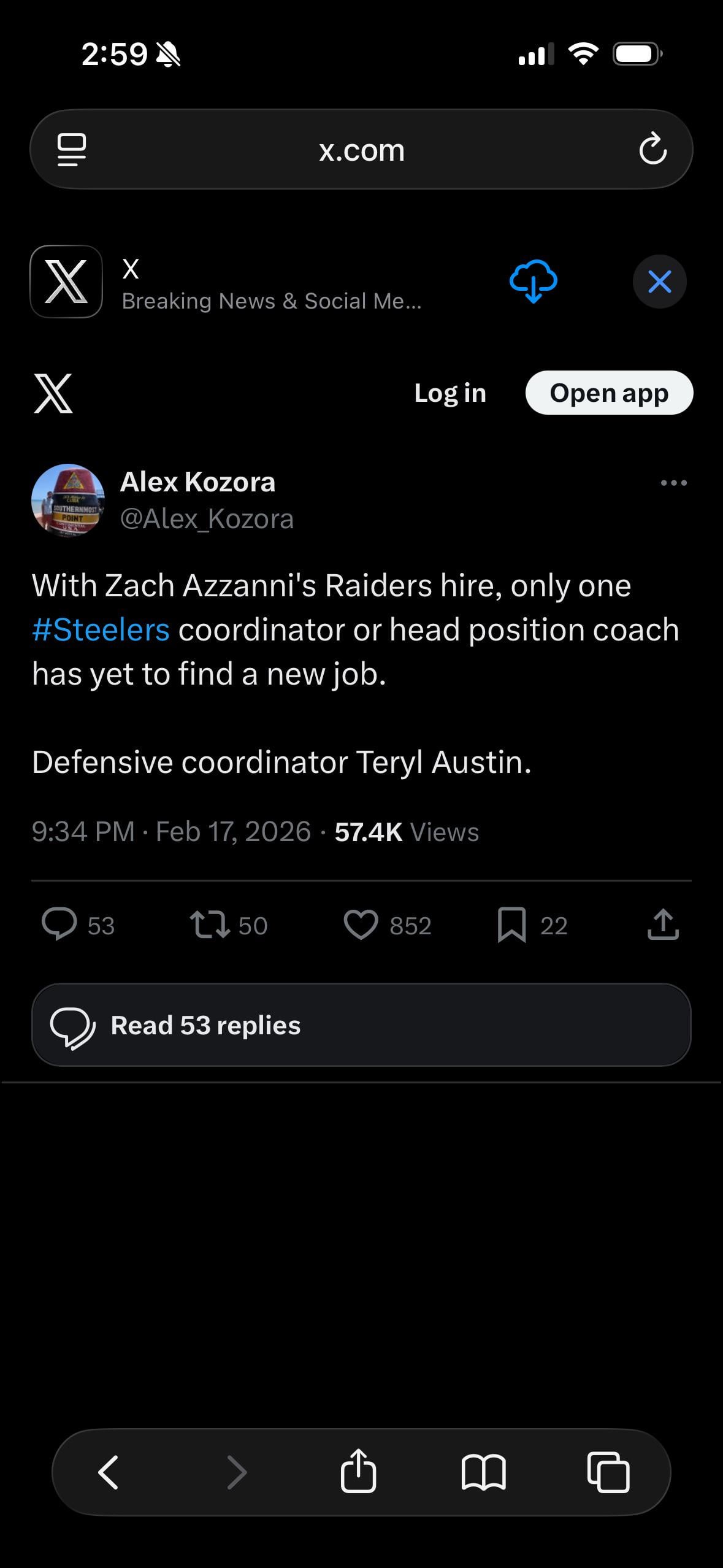
Task: Open Safari page settings menu icon
Action: (72, 150)
